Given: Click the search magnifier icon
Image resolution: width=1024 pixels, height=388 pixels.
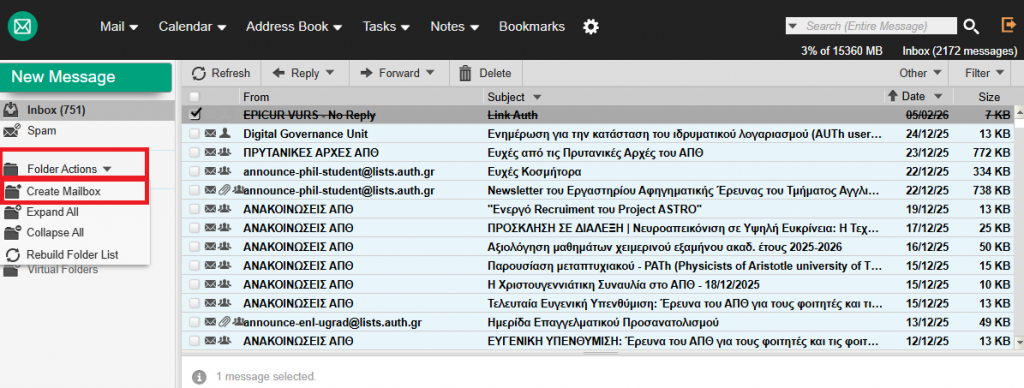Looking at the screenshot, I should (x=971, y=26).
